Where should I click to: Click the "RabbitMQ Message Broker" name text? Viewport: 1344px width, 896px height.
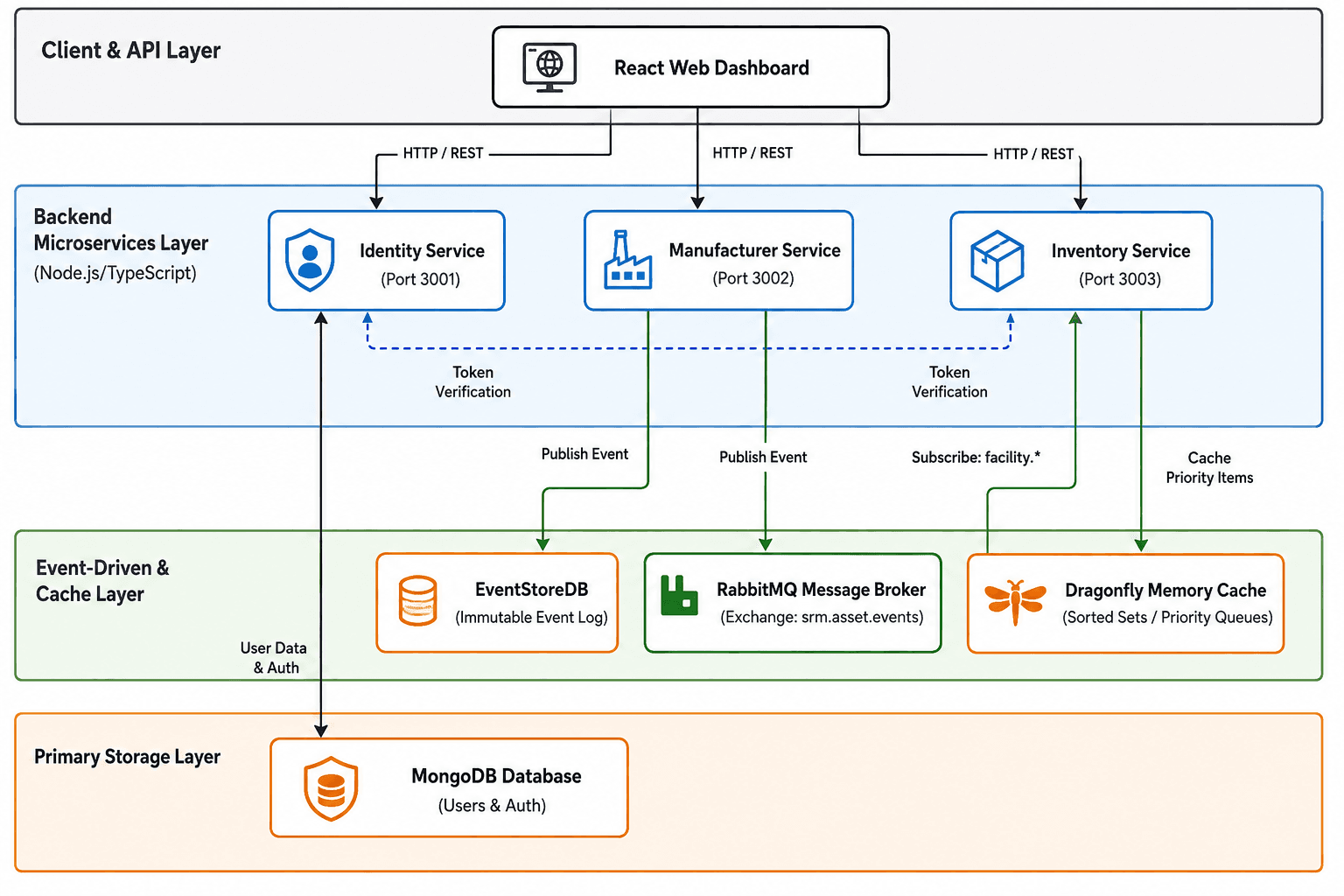pyautogui.click(x=821, y=590)
